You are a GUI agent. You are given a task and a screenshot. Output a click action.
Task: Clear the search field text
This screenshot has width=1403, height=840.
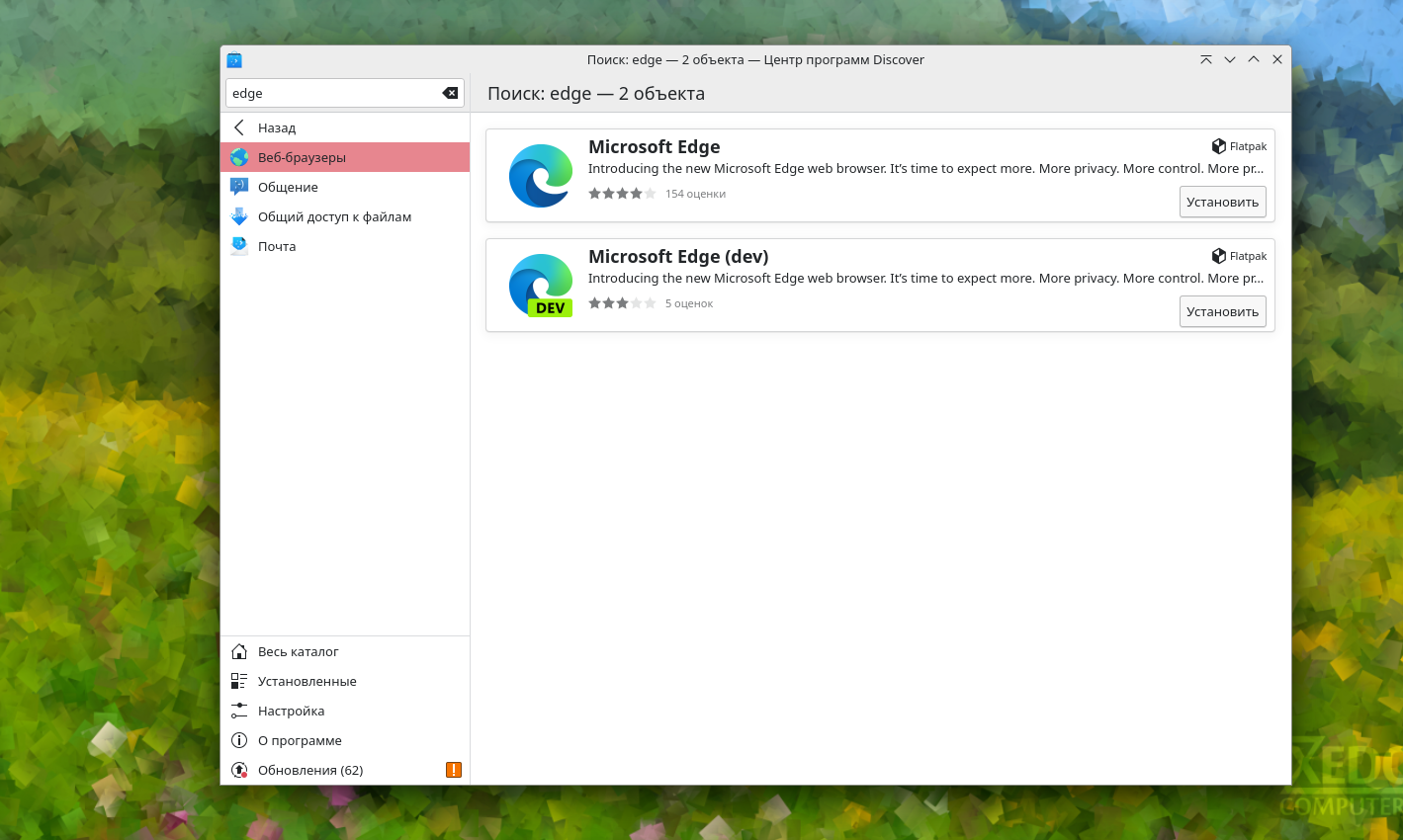(x=450, y=93)
